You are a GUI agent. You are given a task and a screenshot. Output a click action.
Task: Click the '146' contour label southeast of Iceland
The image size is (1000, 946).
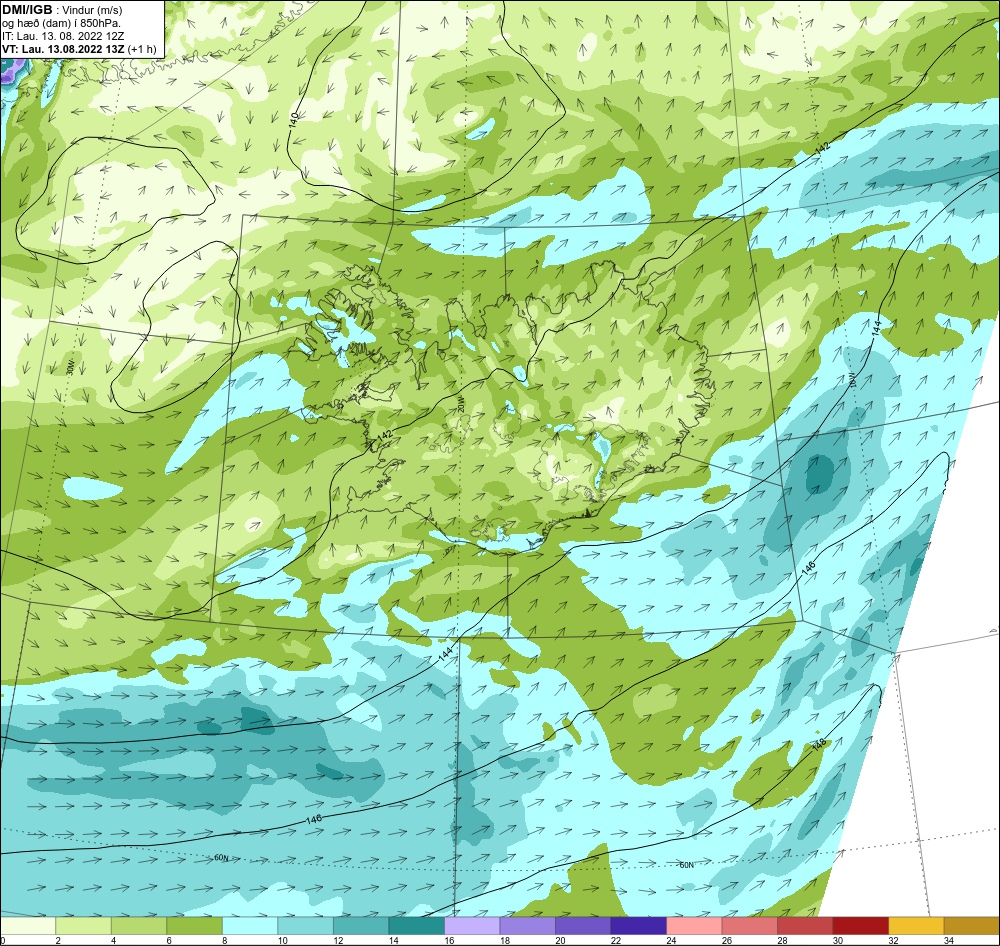[809, 569]
